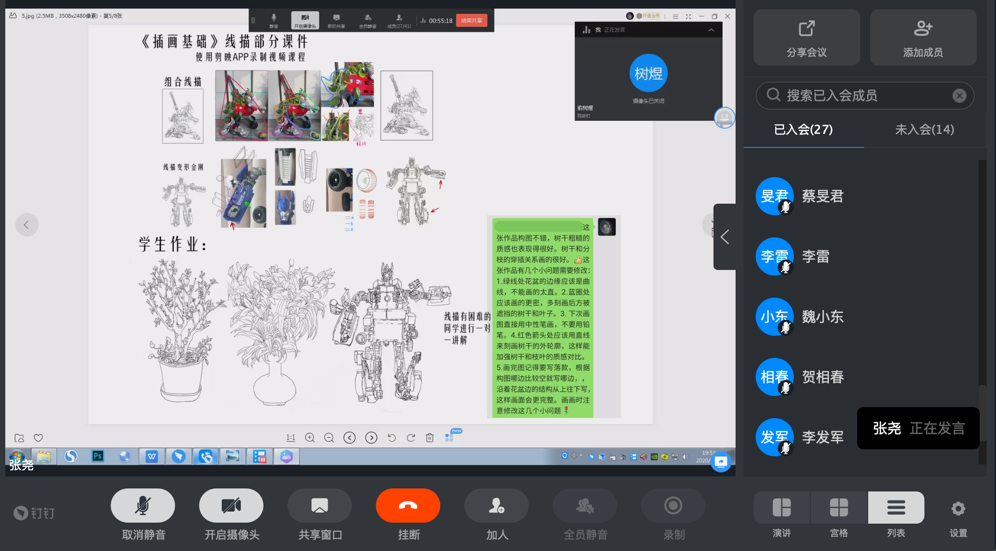Toggle mic badge on 蔡旻君 avatar

(x=786, y=207)
